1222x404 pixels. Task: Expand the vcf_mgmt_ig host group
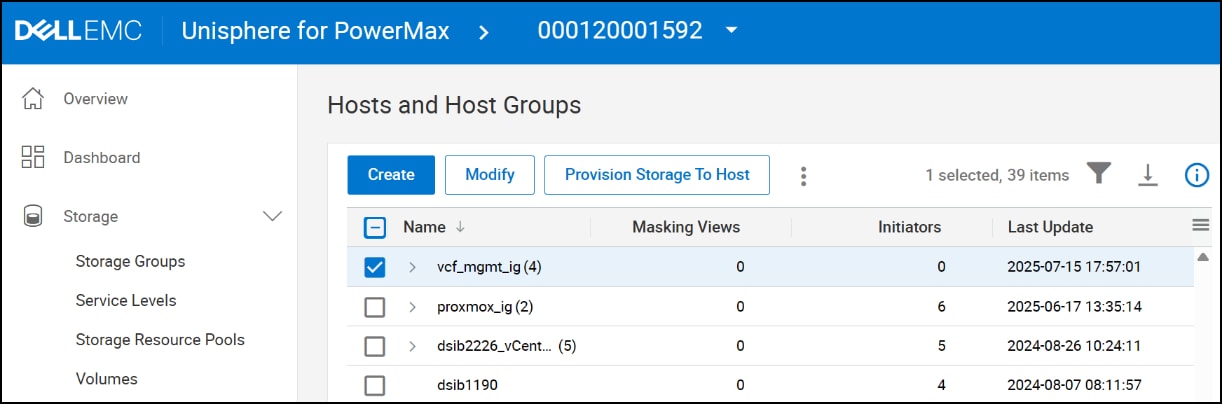pyautogui.click(x=412, y=267)
